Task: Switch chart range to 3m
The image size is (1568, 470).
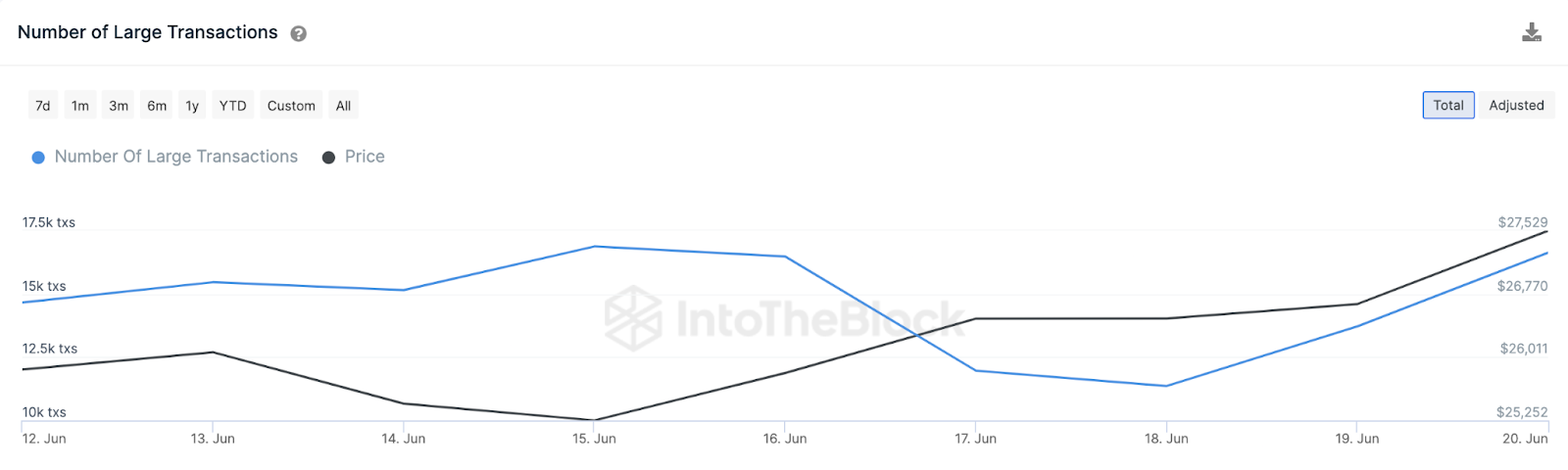Action: click(119, 106)
